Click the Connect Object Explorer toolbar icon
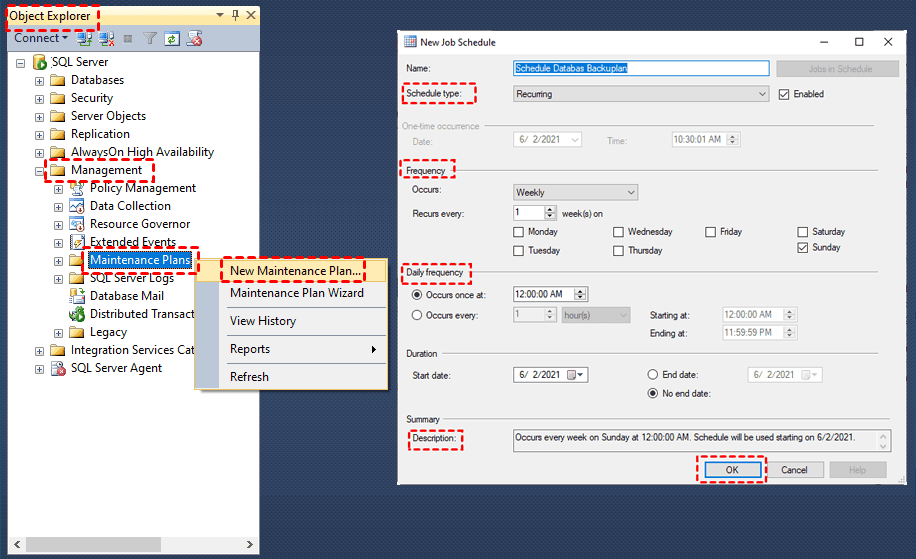Viewport: 916px width, 559px height. click(85, 39)
